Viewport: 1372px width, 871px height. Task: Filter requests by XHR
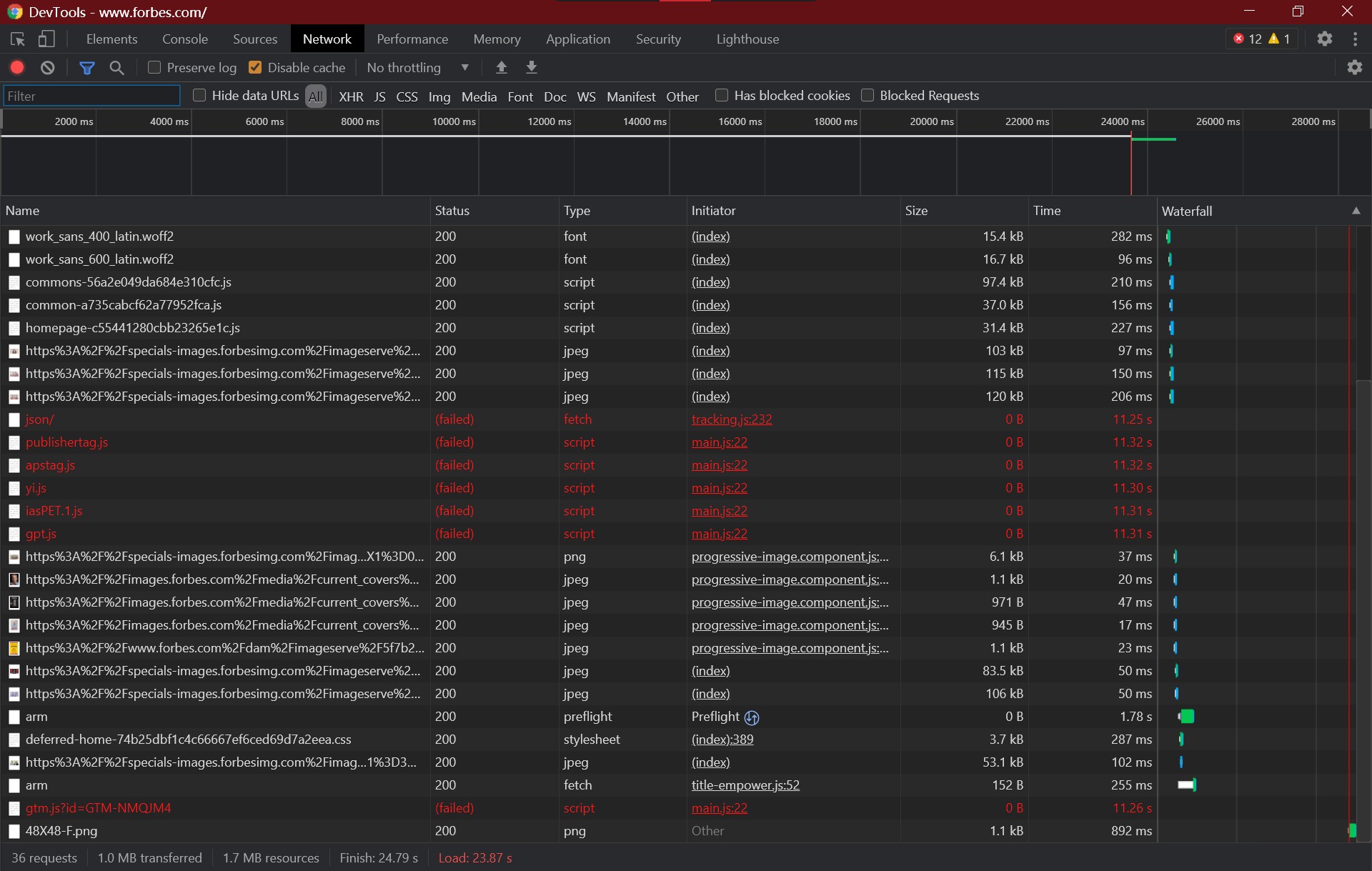pos(351,96)
